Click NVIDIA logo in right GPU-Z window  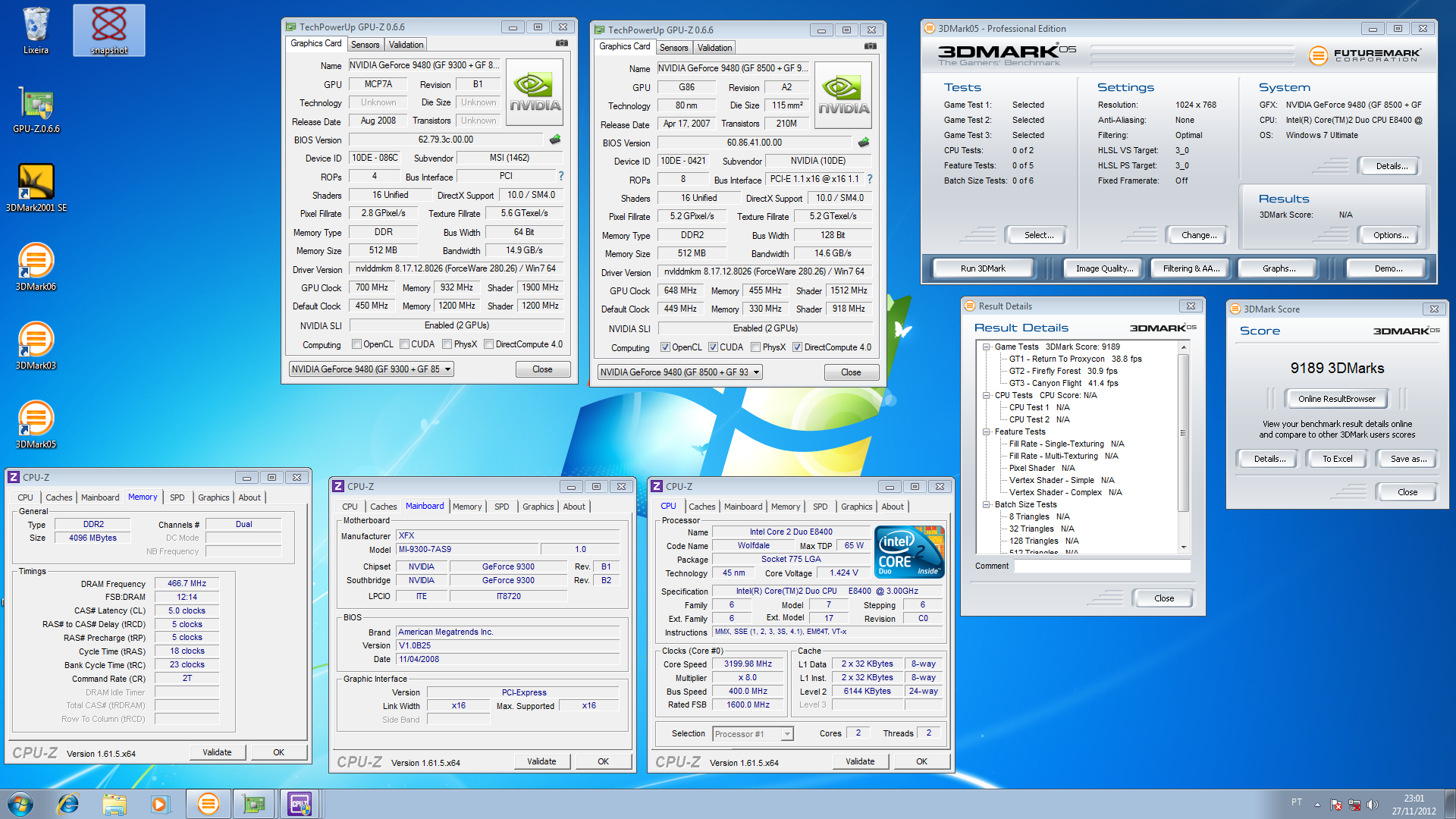(x=843, y=96)
